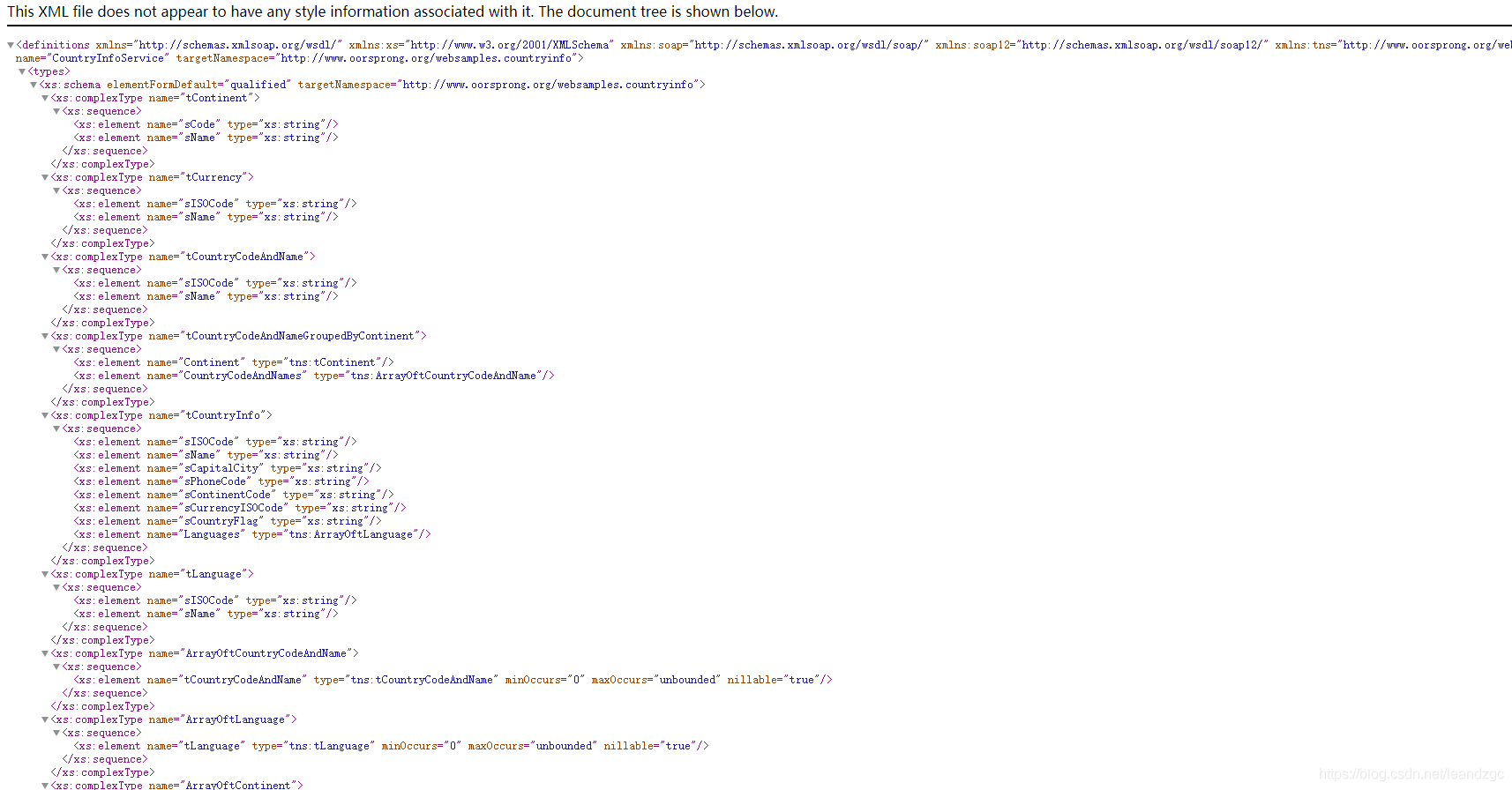Collapse the sequence inside ArrayOftLanguage

(56, 733)
